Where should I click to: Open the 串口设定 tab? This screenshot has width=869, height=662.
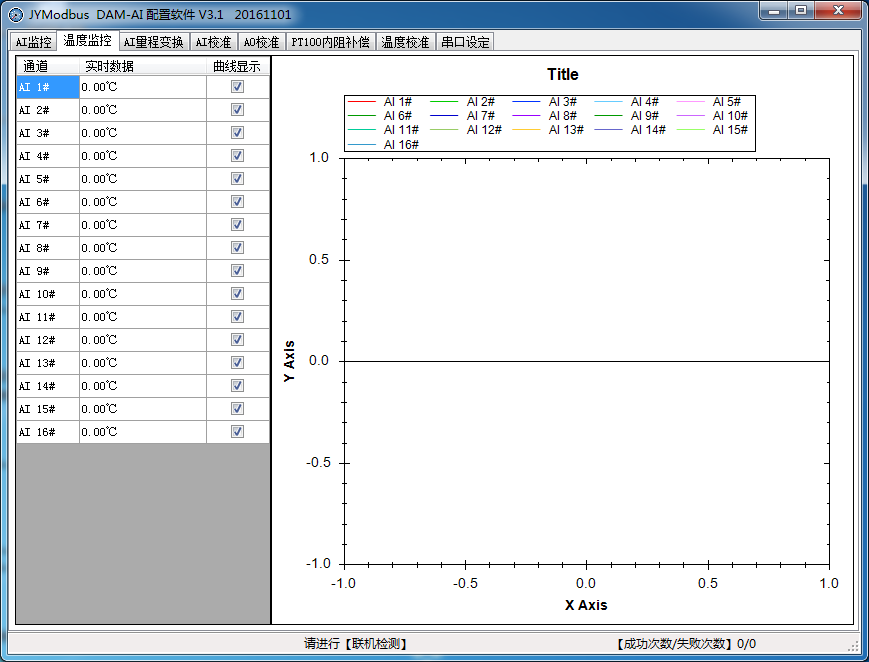click(x=465, y=42)
